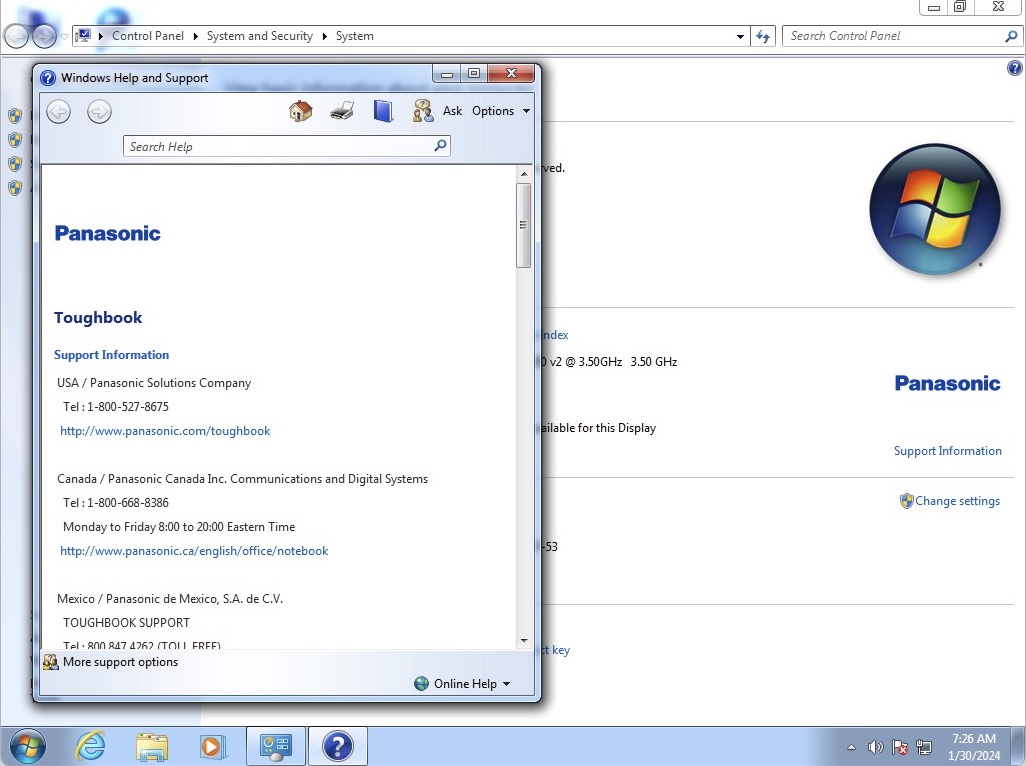The image size is (1026, 766).
Task: Click the Help content vertical scrollbar
Action: 524,225
